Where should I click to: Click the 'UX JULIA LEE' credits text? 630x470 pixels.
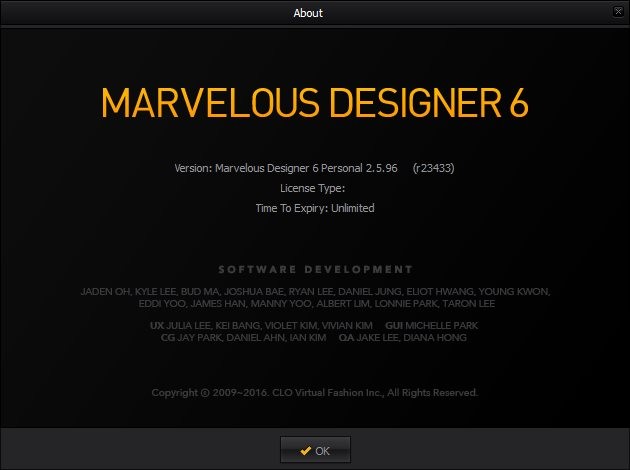(x=261, y=325)
